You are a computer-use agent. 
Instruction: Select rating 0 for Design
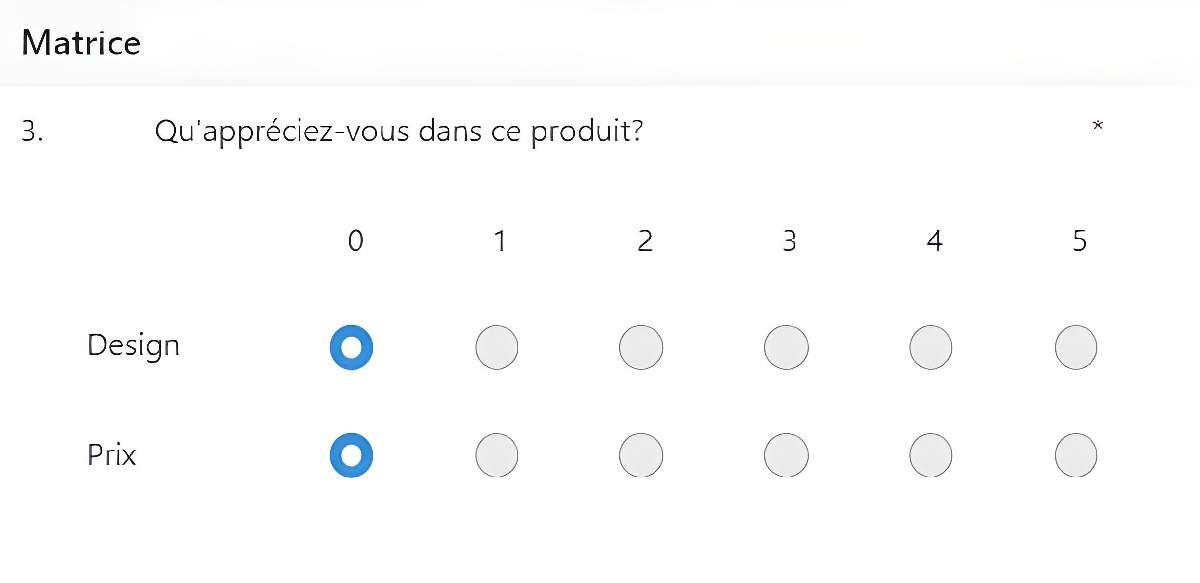tap(351, 347)
